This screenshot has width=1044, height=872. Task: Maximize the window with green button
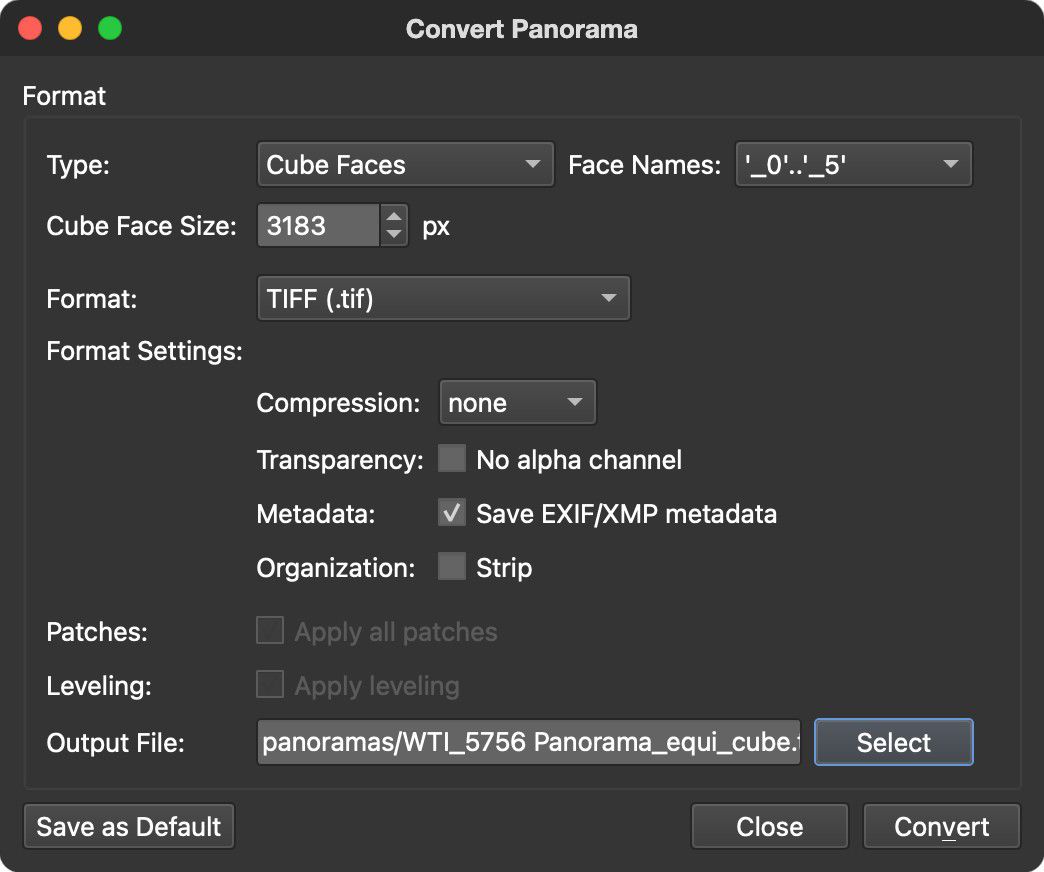click(x=110, y=29)
